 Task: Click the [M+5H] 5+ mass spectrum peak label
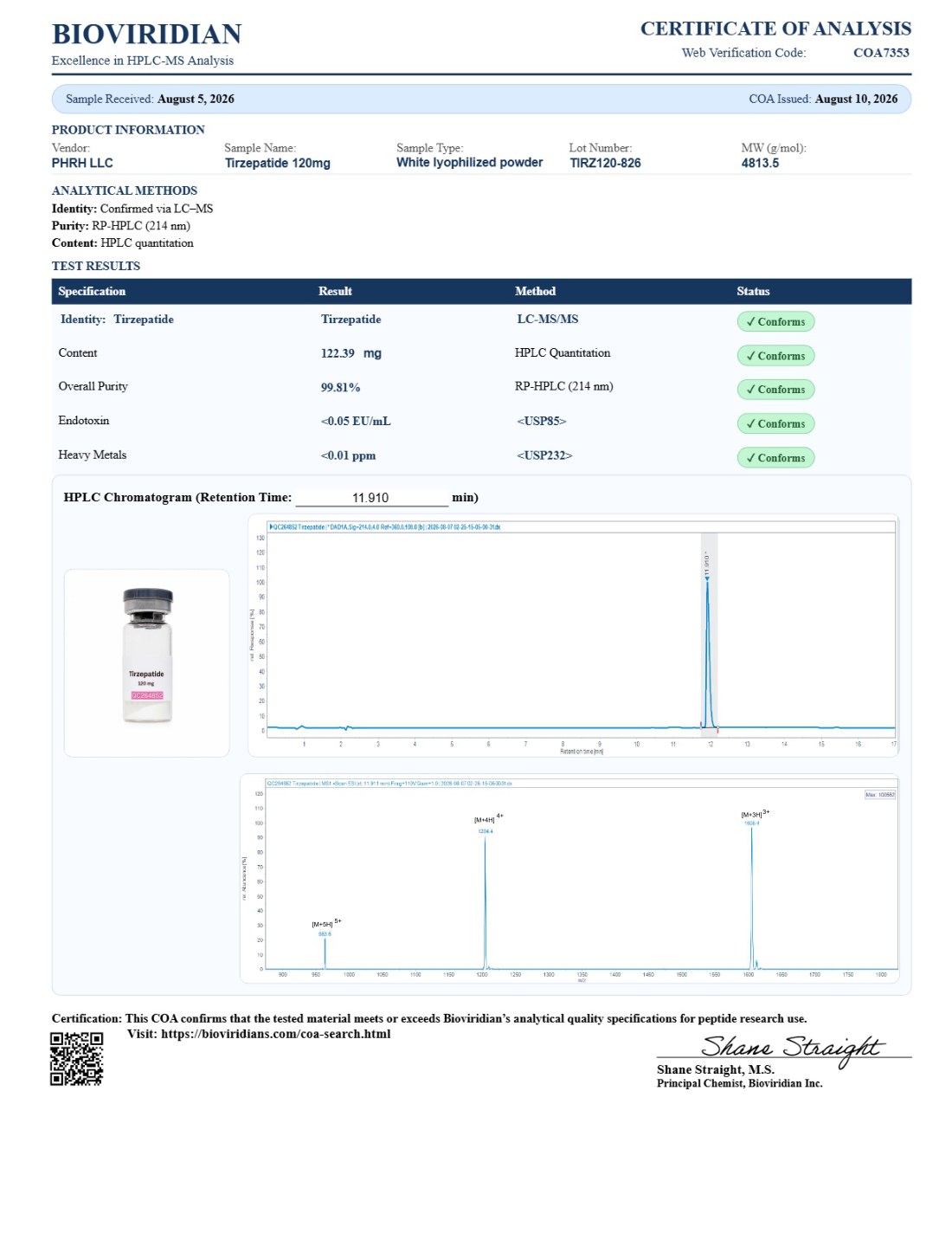[326, 924]
